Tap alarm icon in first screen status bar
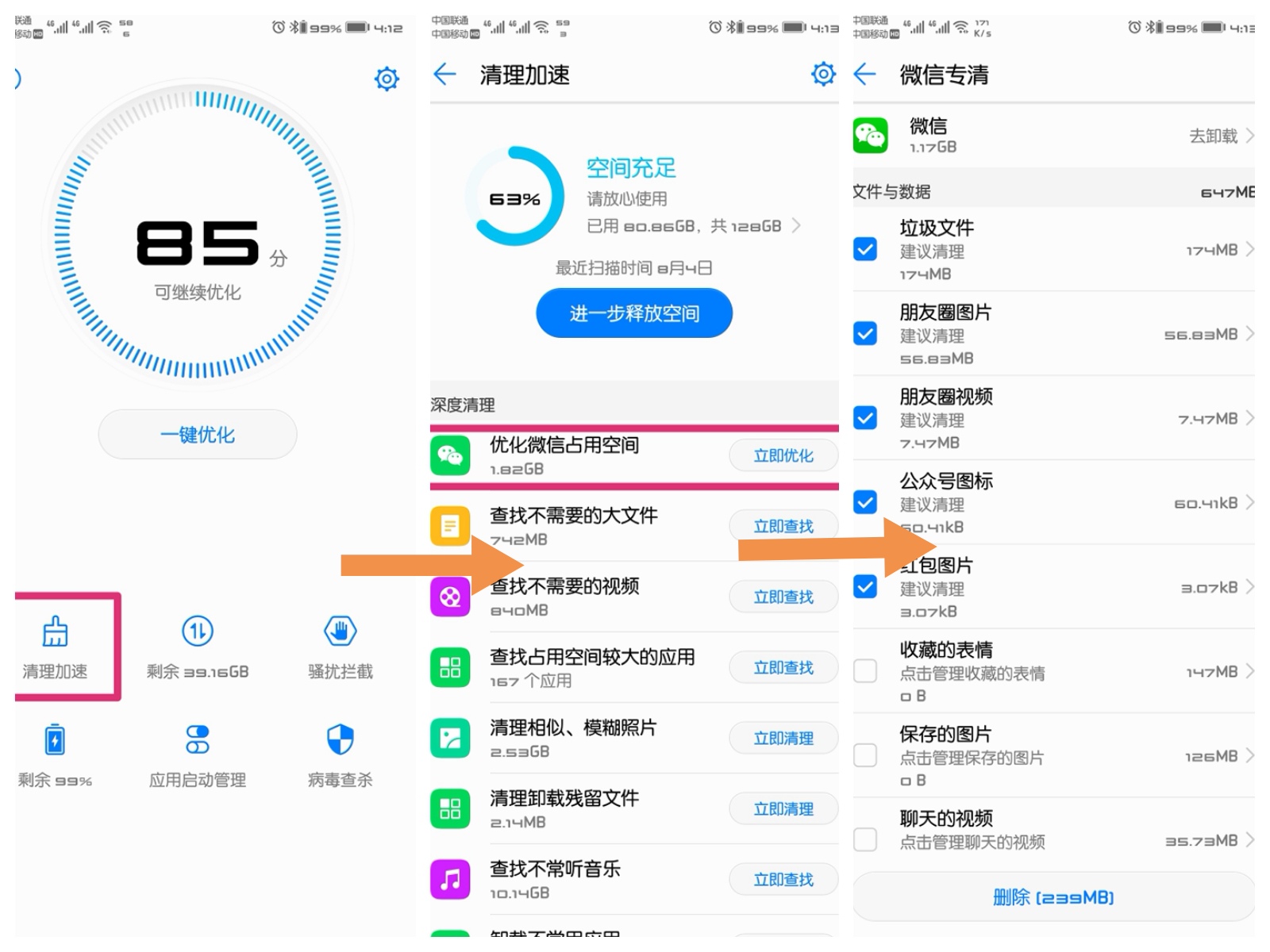This screenshot has width=1270, height=952. (x=279, y=27)
